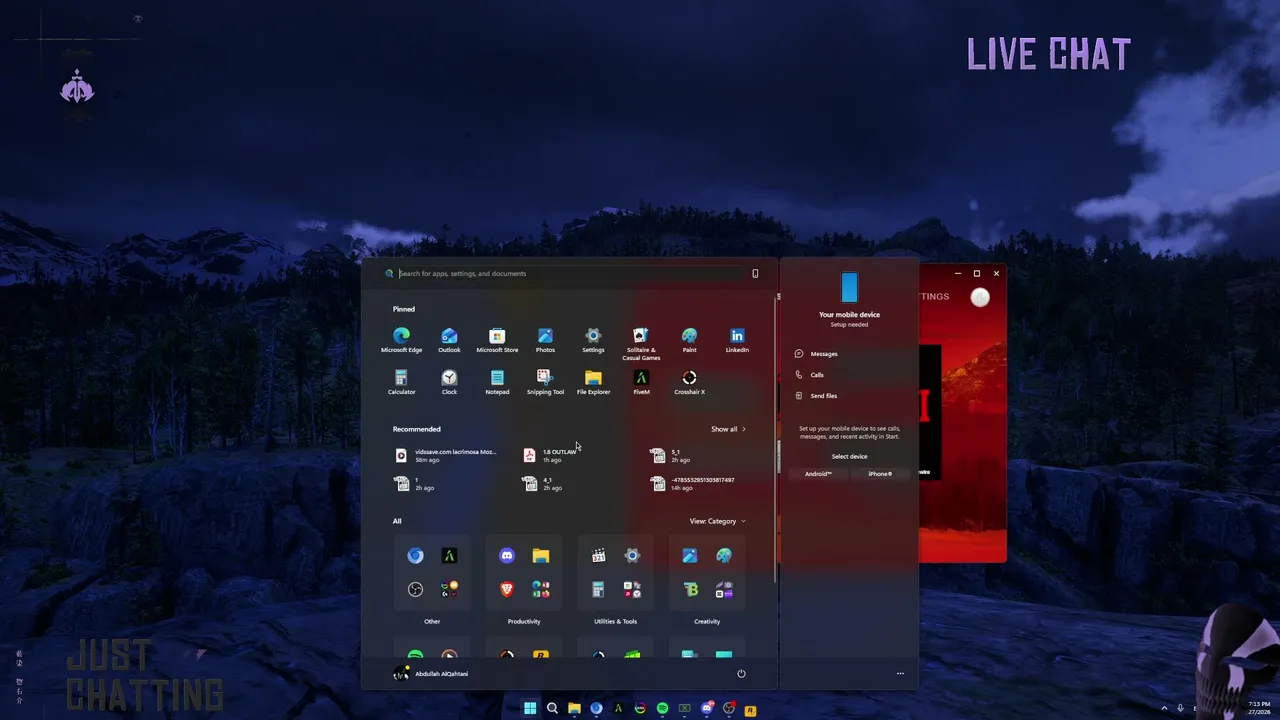Image resolution: width=1280 pixels, height=720 pixels.
Task: Launch the FiveM pinned app
Action: [x=641, y=382]
